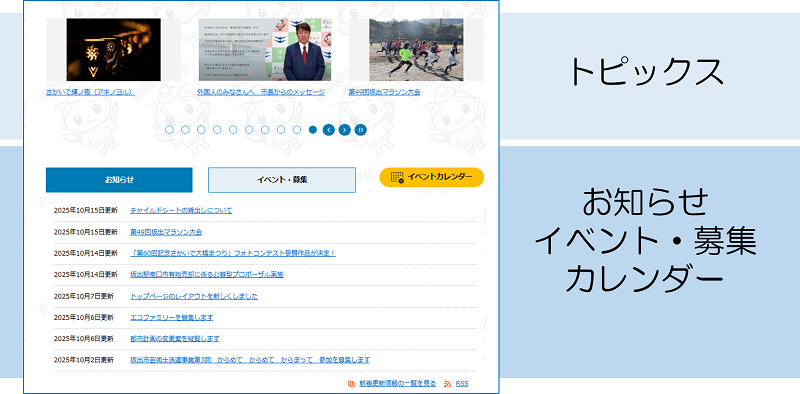Open the フォトコンテスト受賞作品が決定 news link

pos(233,253)
